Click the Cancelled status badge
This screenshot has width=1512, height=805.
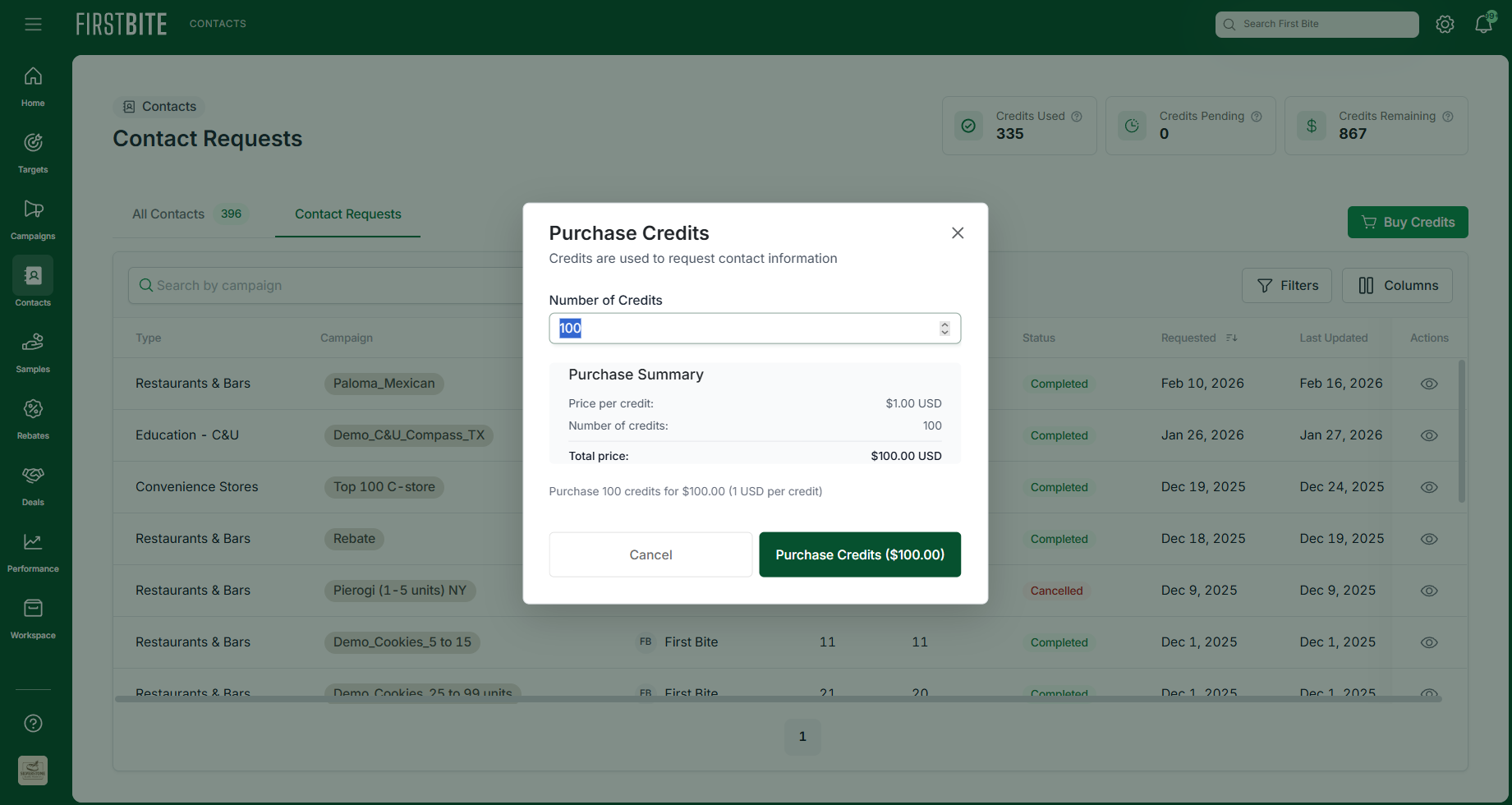pos(1056,591)
